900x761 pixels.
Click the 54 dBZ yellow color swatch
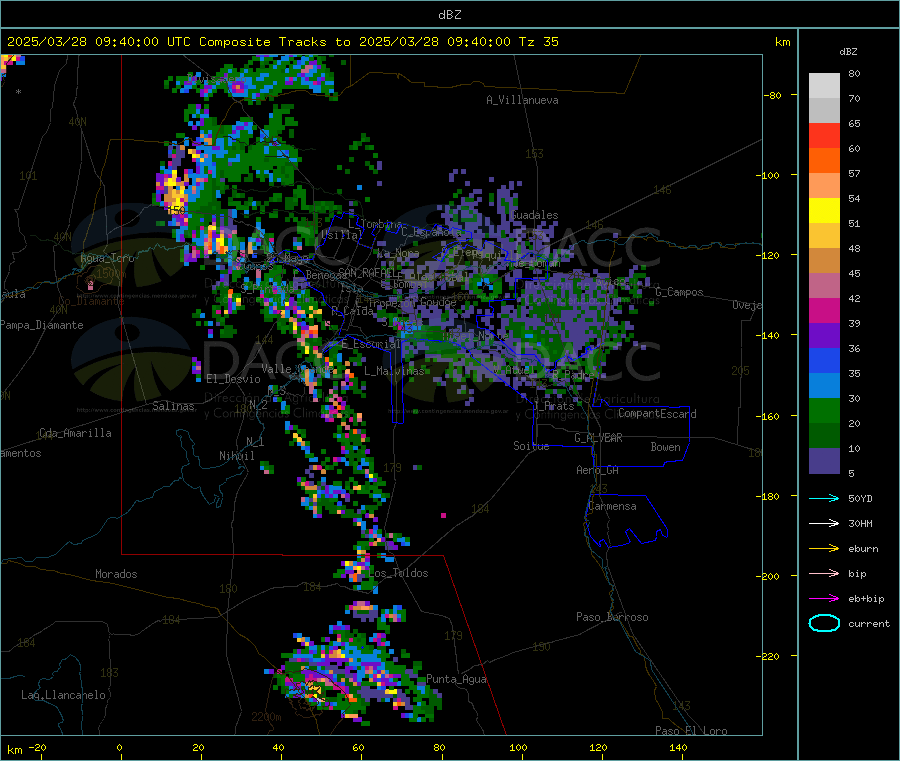click(x=824, y=211)
